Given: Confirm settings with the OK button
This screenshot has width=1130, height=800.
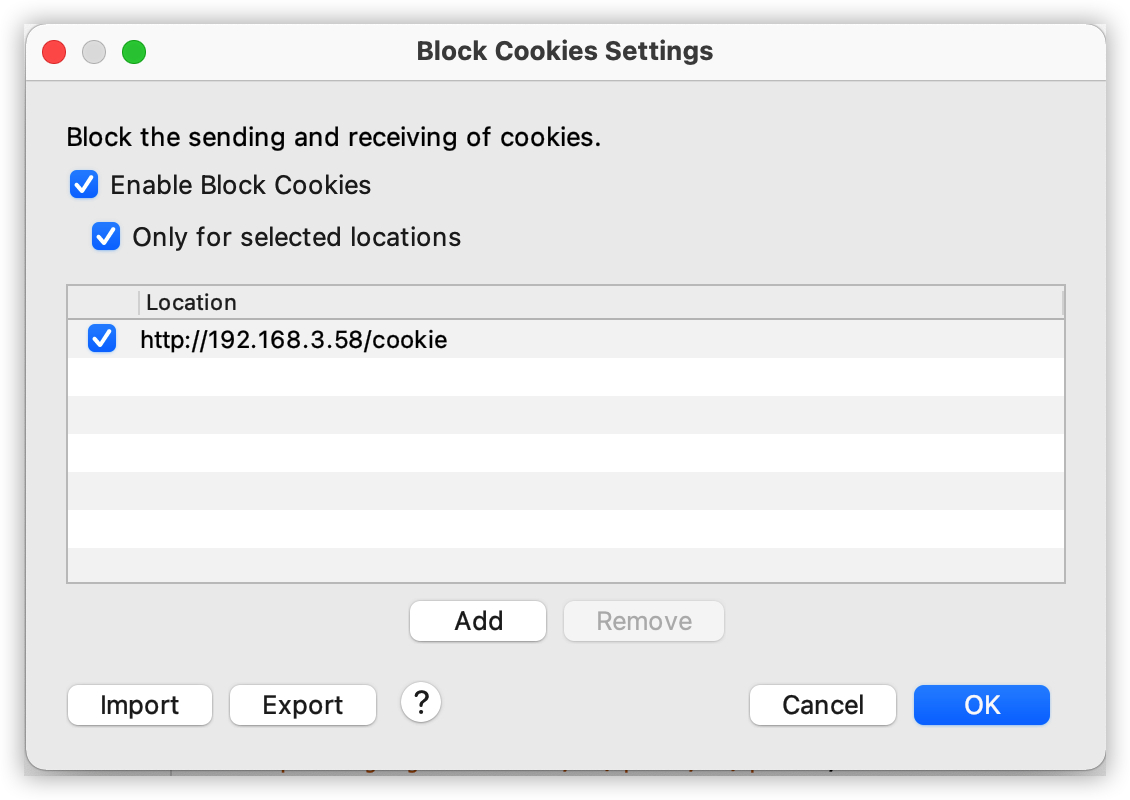Looking at the screenshot, I should (982, 705).
